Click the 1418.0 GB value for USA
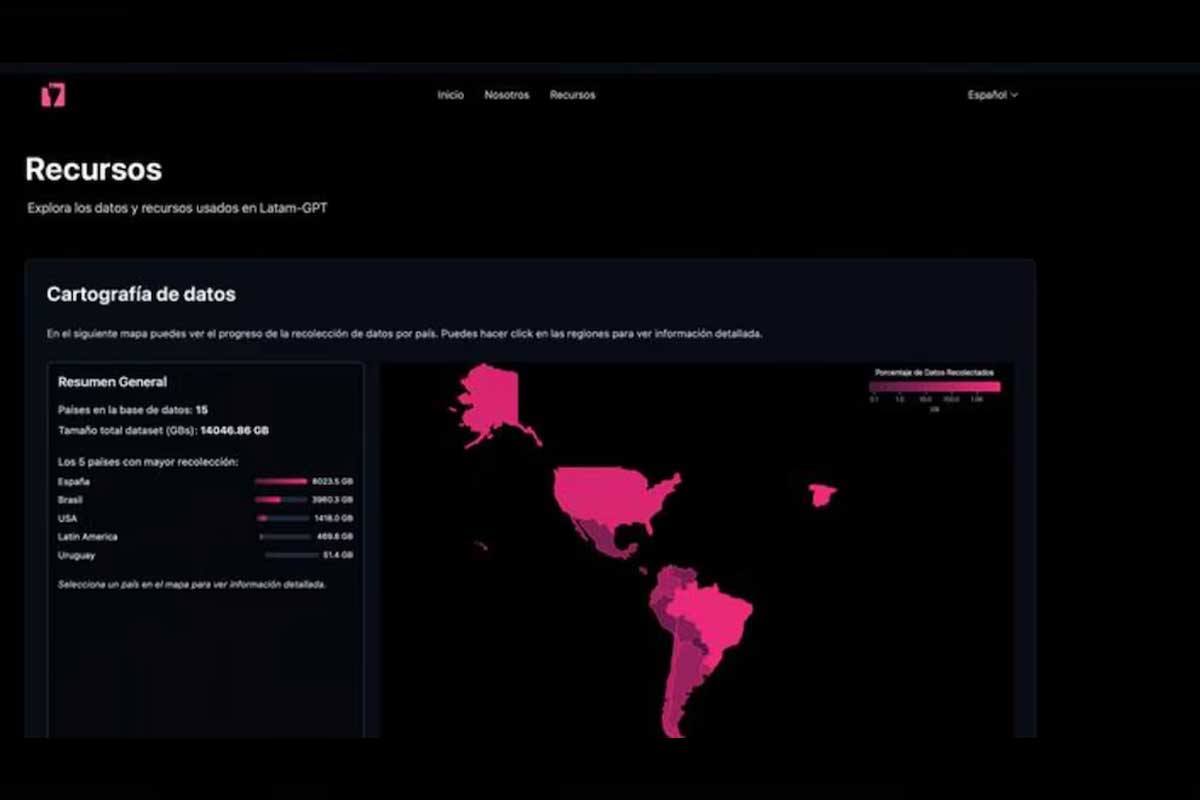 [x=332, y=518]
